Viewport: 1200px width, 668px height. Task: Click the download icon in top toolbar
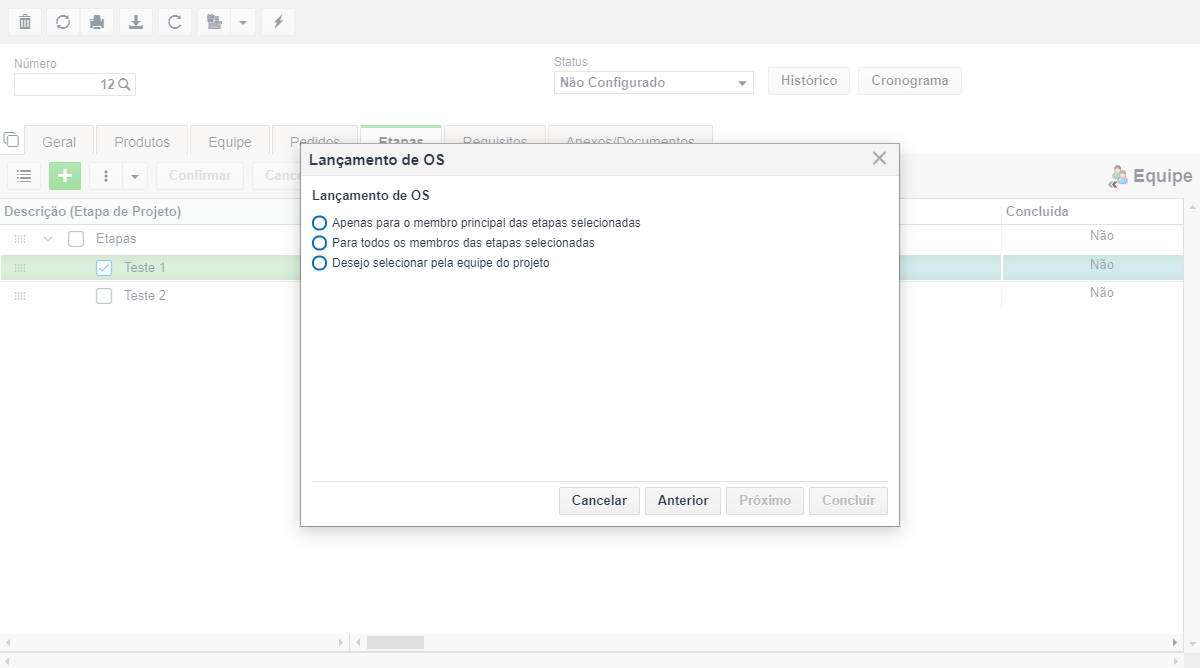(136, 22)
